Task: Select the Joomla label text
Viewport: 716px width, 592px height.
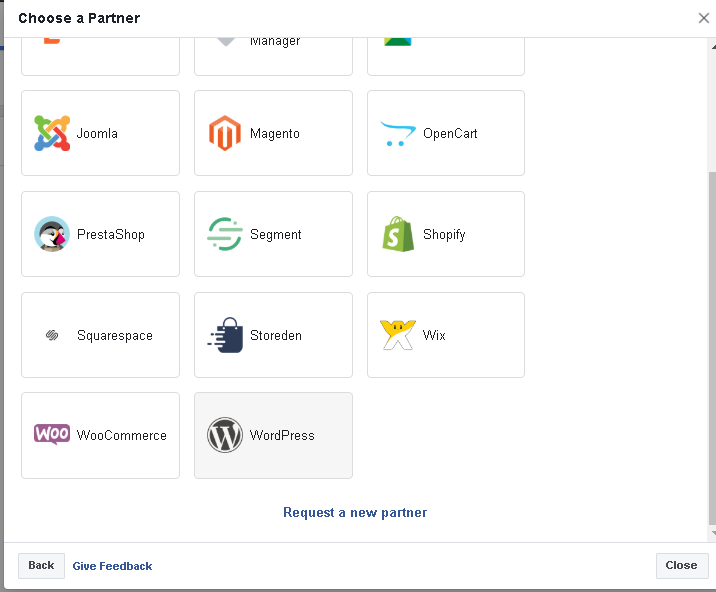Action: click(x=97, y=133)
